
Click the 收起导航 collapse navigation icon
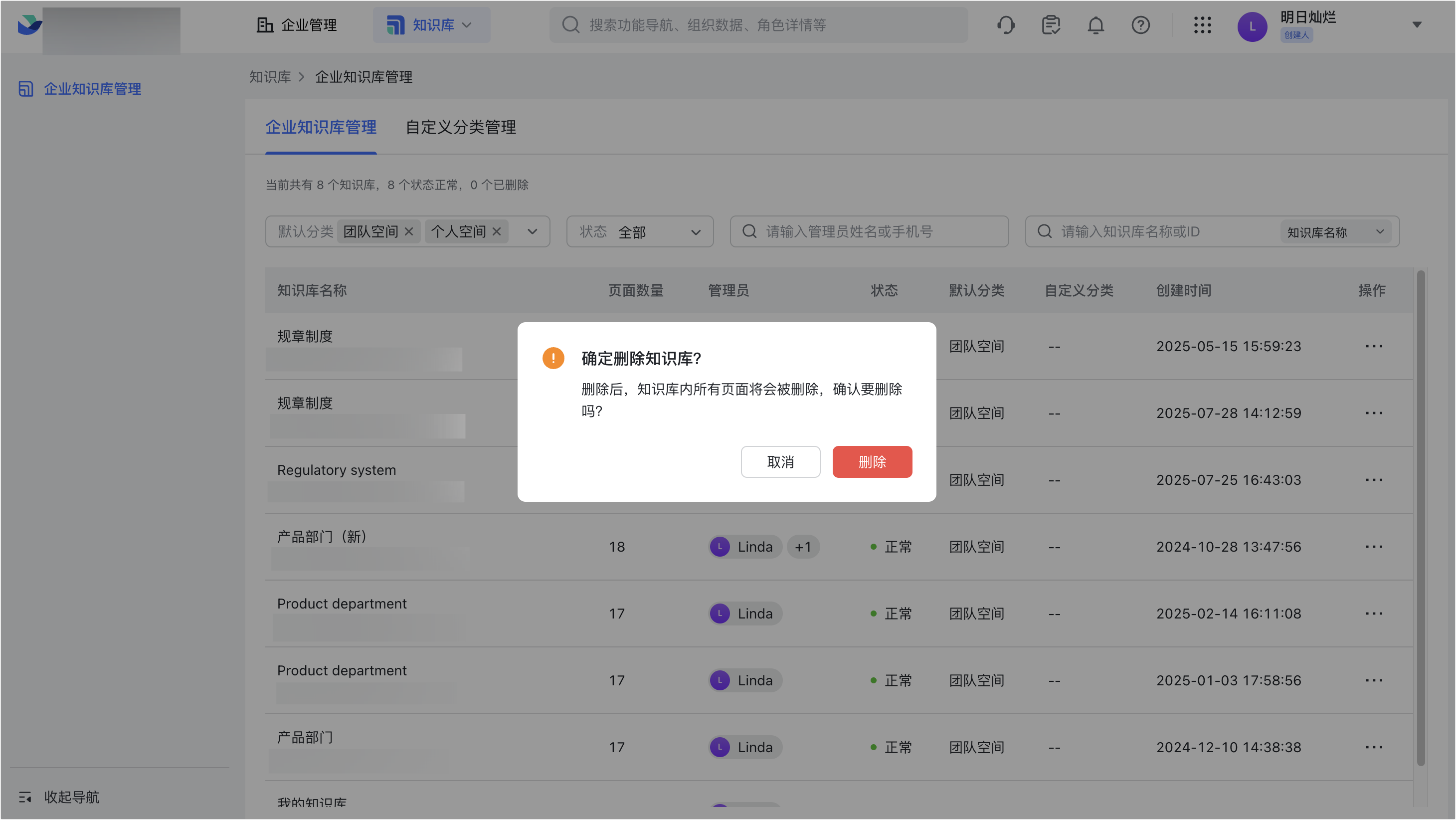pos(25,797)
